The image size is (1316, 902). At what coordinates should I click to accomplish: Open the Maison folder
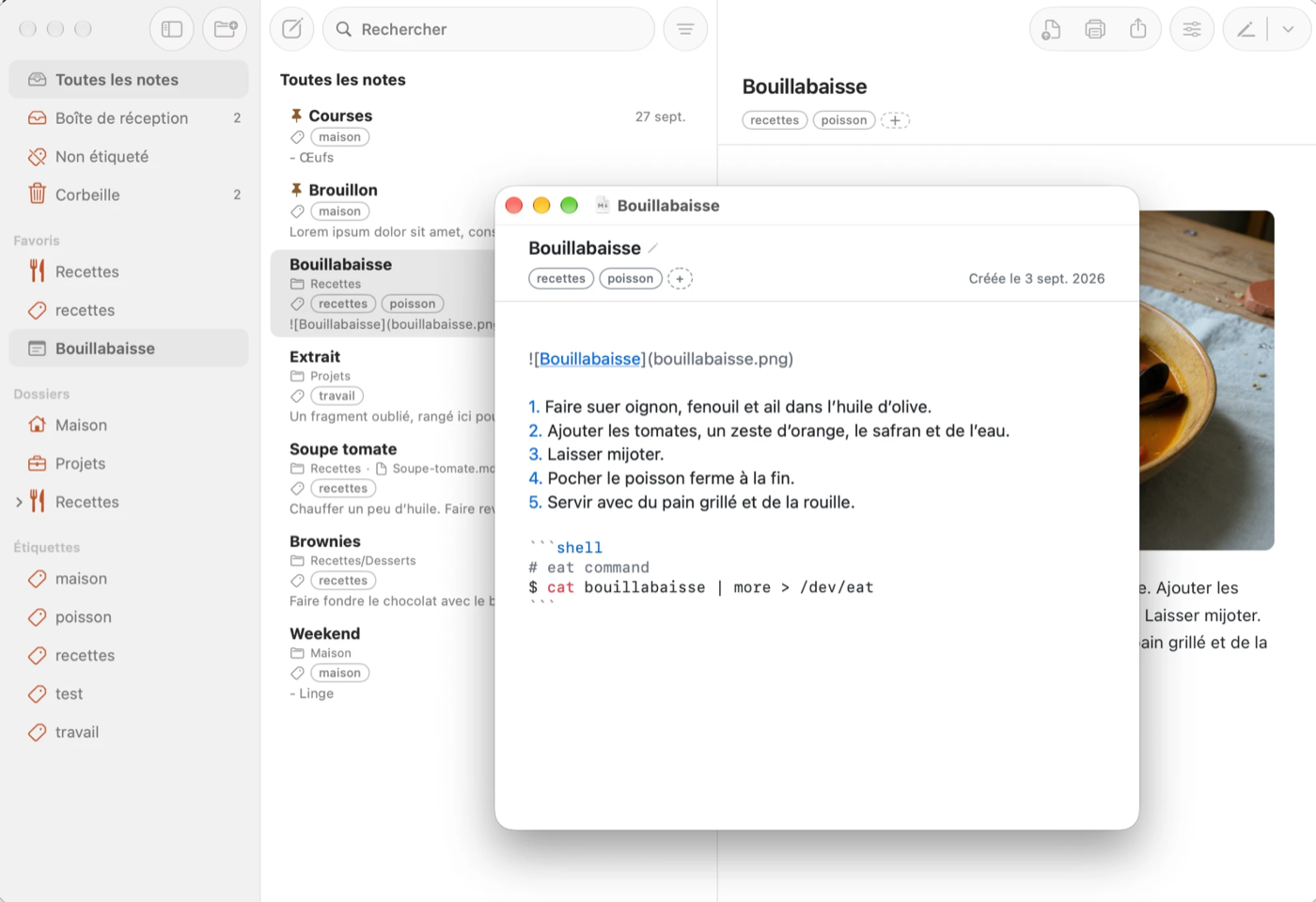129,426
